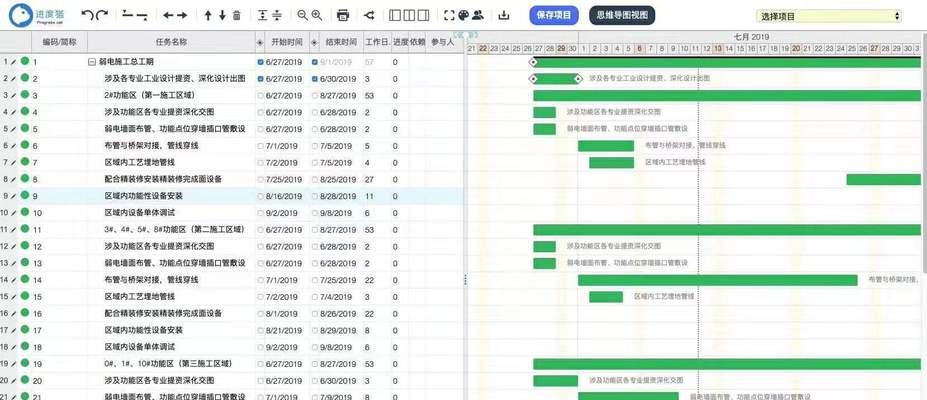This screenshot has width=927, height=400.
Task: Zoom in the Gantt timeline
Action: coord(317,15)
